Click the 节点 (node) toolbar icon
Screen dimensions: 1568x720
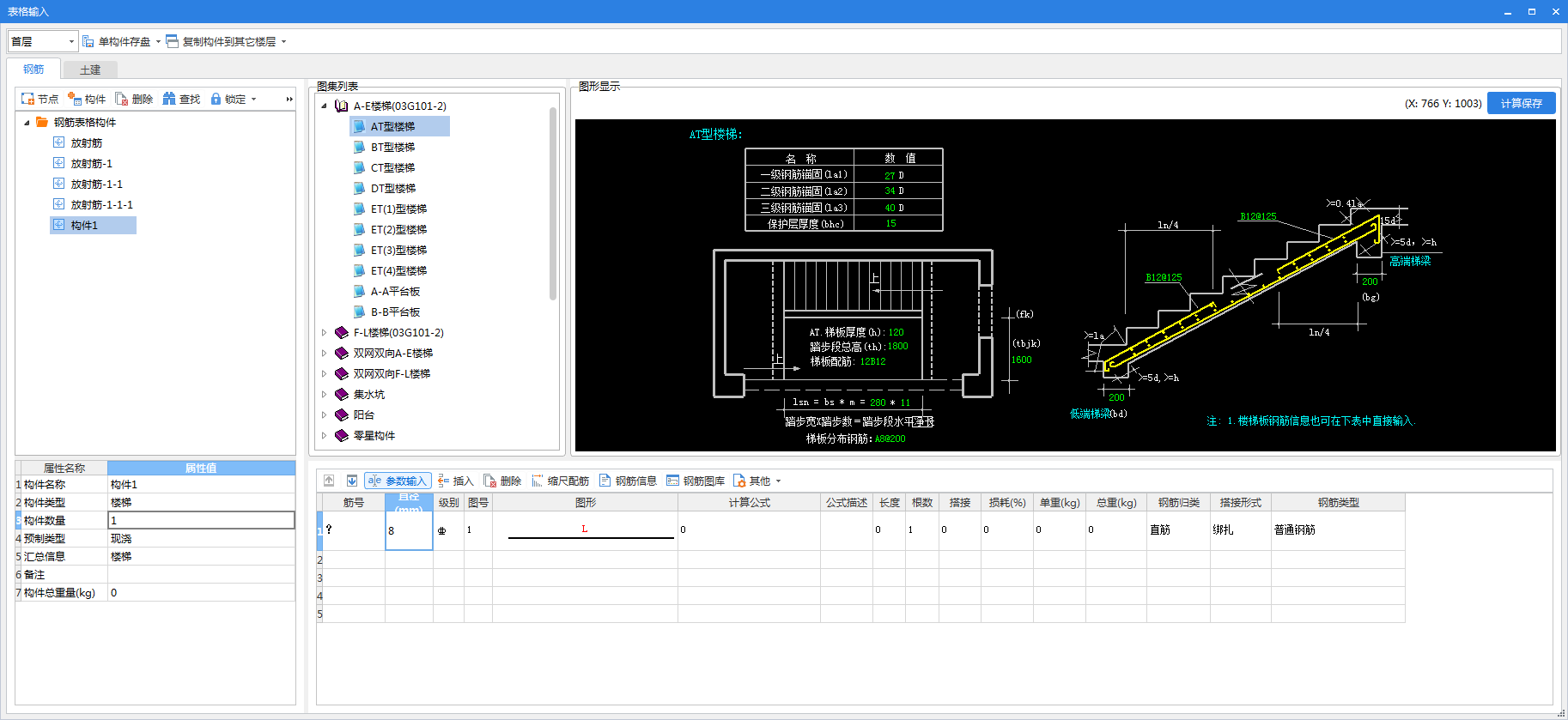click(x=27, y=99)
